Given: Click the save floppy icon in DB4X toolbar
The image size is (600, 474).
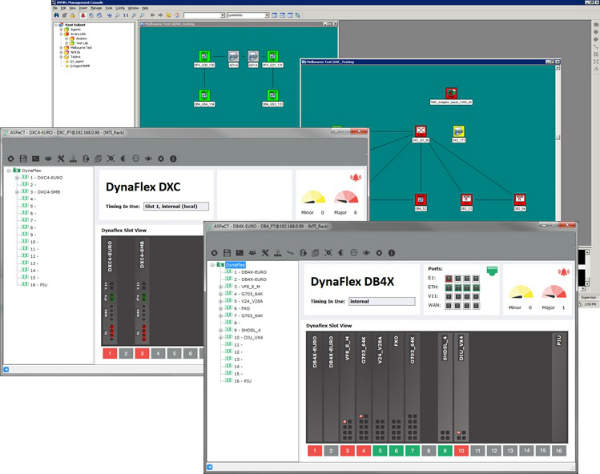Looking at the screenshot, I should click(x=228, y=251).
